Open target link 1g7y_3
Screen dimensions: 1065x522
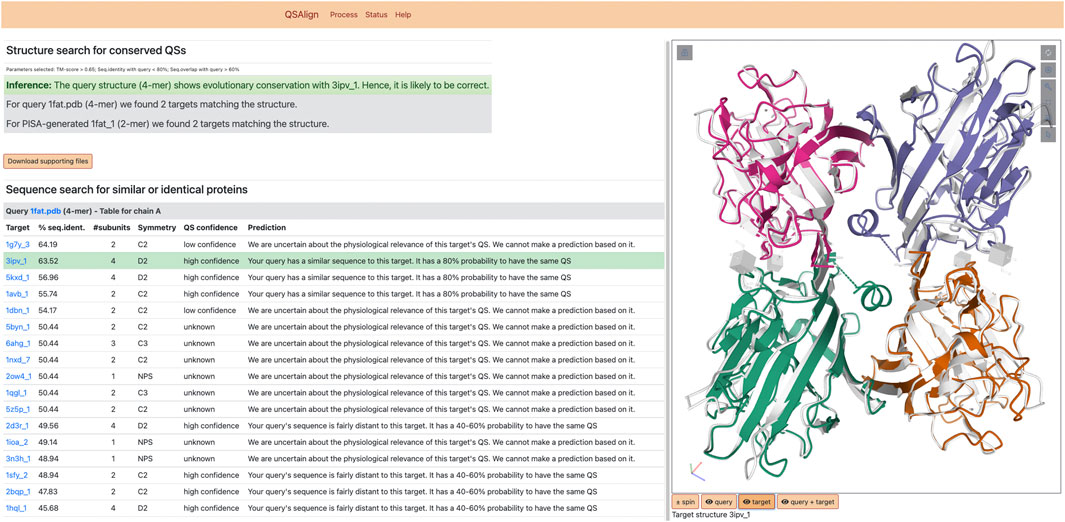click(x=18, y=244)
